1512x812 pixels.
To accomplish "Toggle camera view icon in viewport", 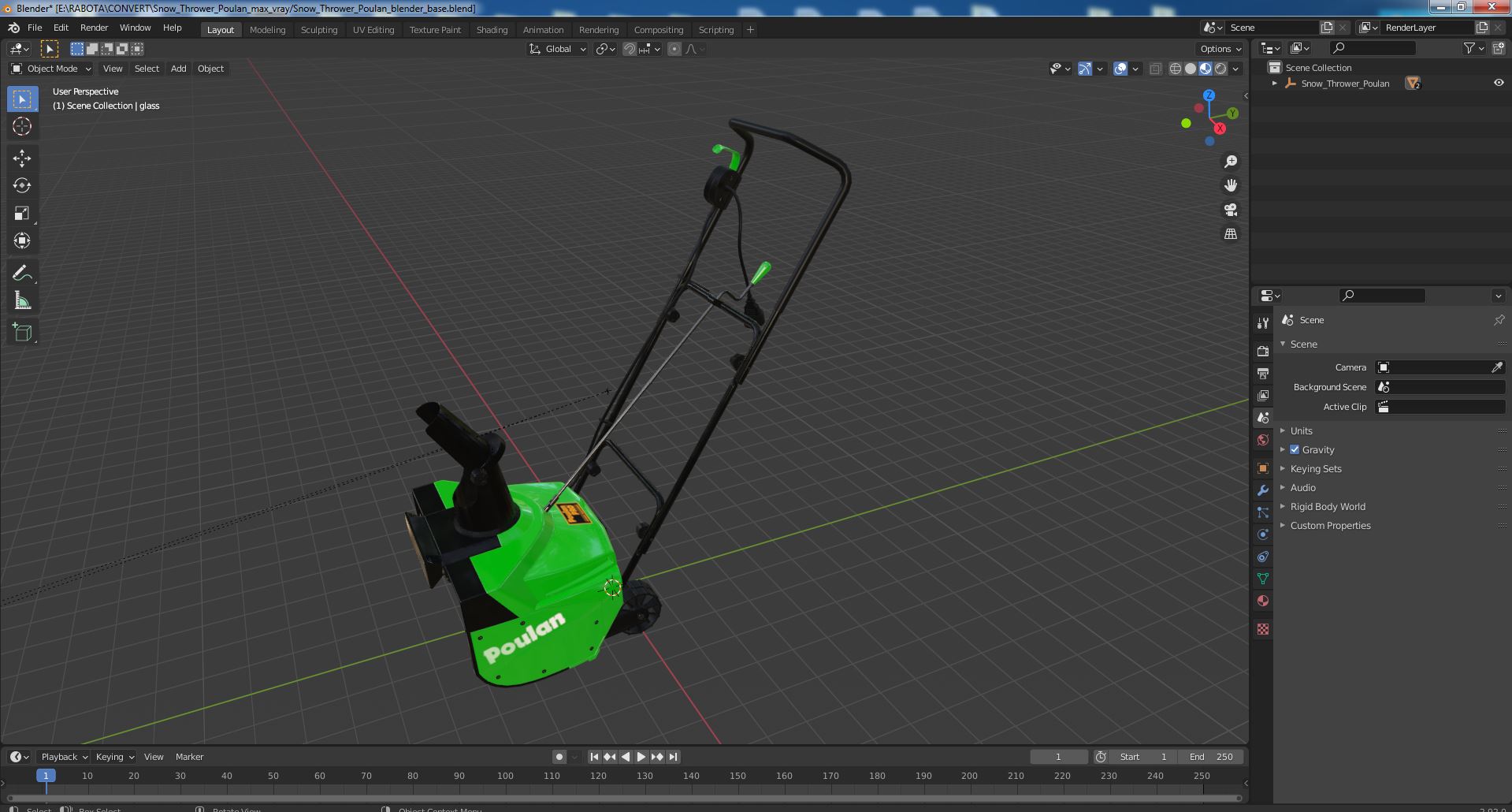I will tap(1231, 210).
